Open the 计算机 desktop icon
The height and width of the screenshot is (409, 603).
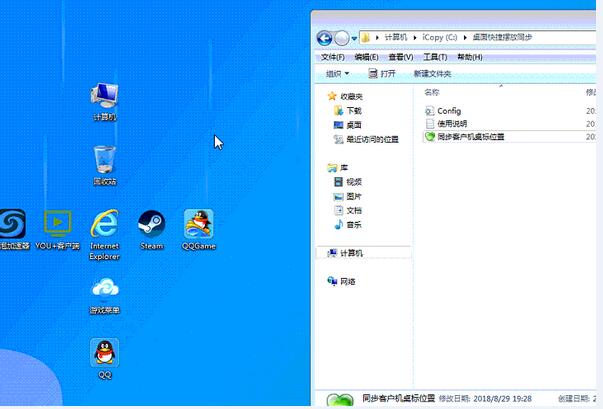(104, 101)
